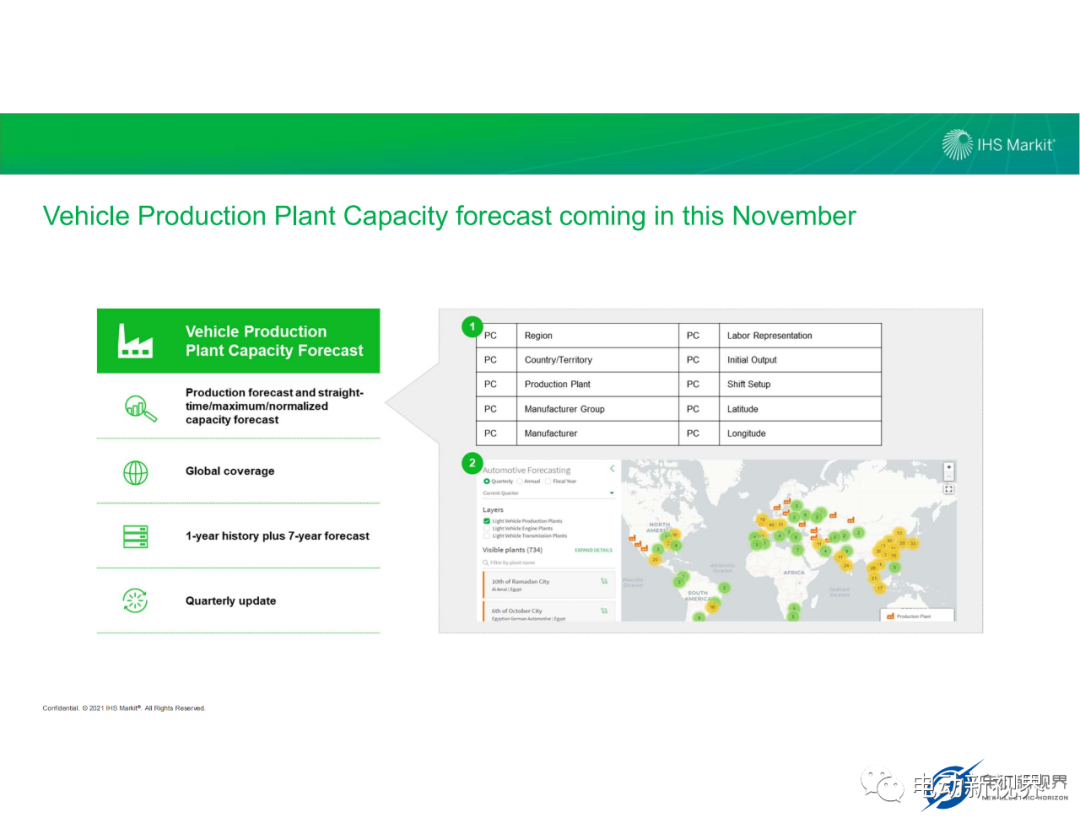Click the EXPAND DETAILS link
Screen dimensions: 1080x834
593,550
